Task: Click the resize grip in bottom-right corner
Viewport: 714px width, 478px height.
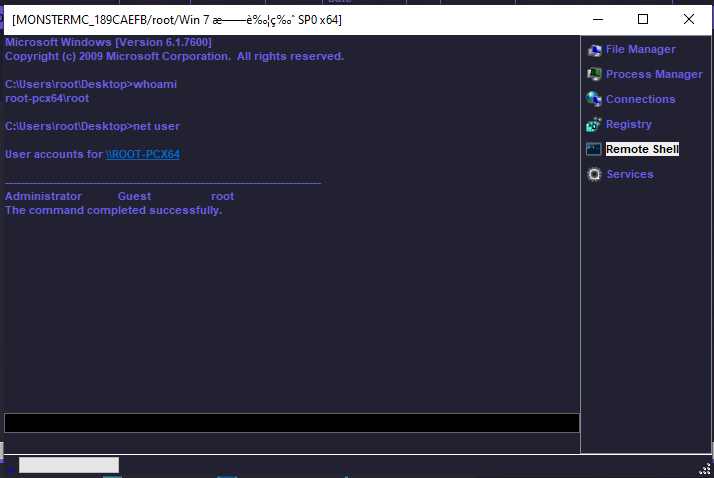Action: (x=705, y=469)
